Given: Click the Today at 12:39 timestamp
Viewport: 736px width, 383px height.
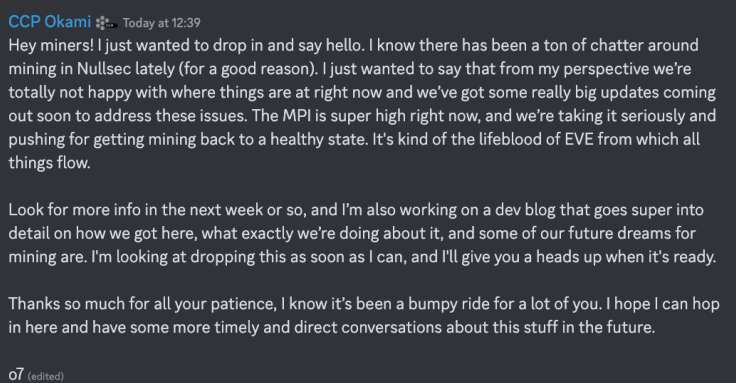Looking at the screenshot, I should tap(161, 23).
